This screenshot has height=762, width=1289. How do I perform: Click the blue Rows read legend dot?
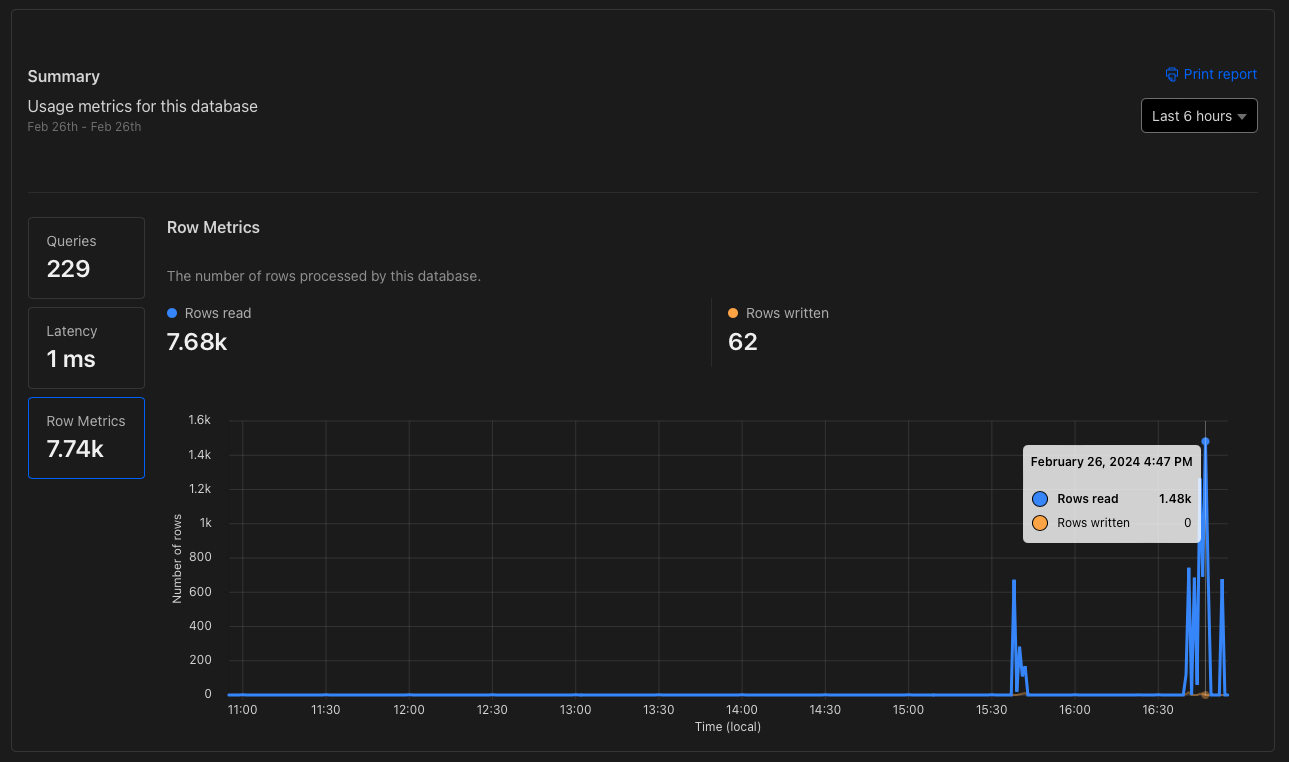tap(174, 313)
